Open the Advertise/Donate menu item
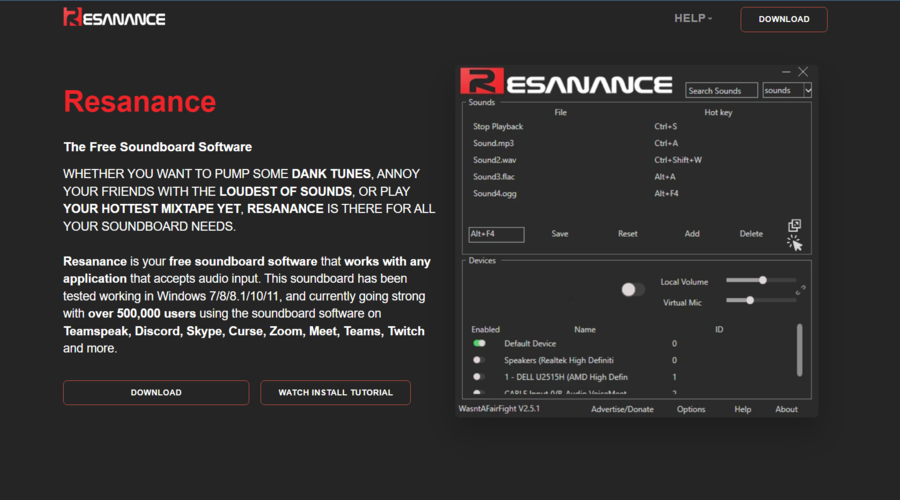This screenshot has height=500, width=900. (x=622, y=409)
